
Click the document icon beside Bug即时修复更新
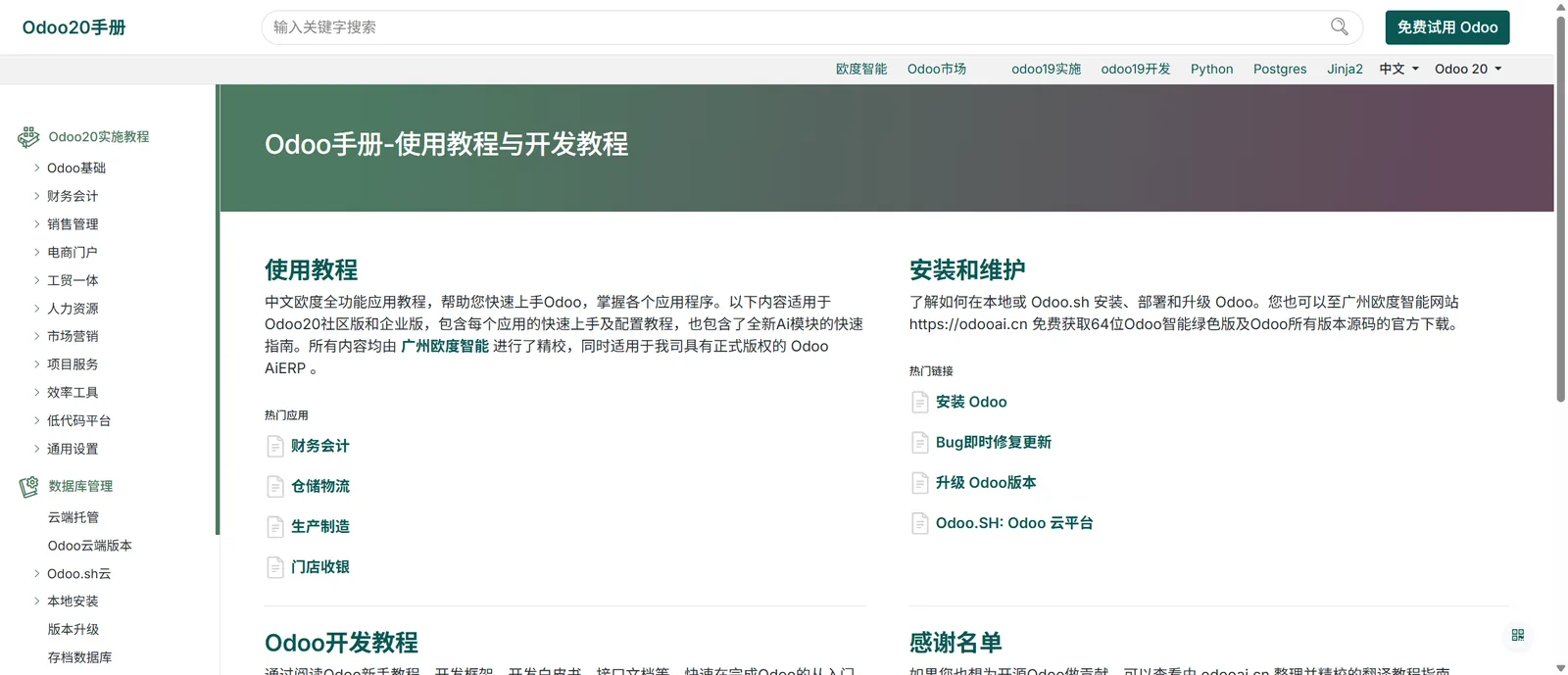pos(920,443)
